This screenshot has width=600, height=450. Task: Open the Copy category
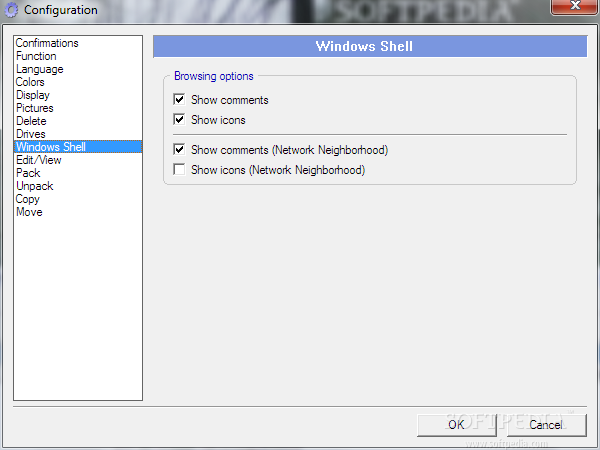click(78, 199)
